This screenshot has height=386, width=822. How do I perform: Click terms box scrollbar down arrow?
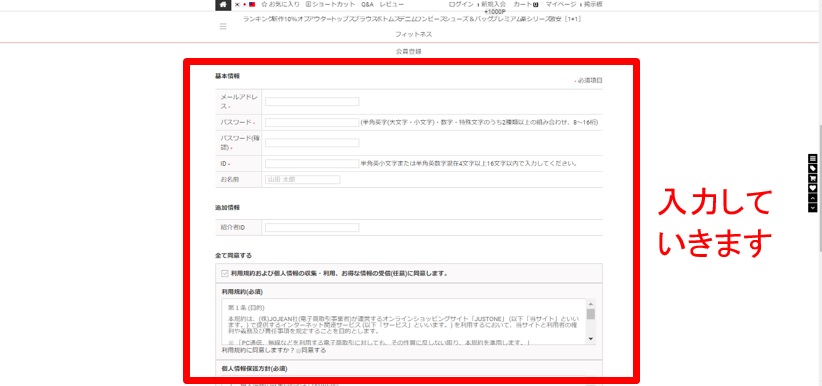pyautogui.click(x=591, y=339)
